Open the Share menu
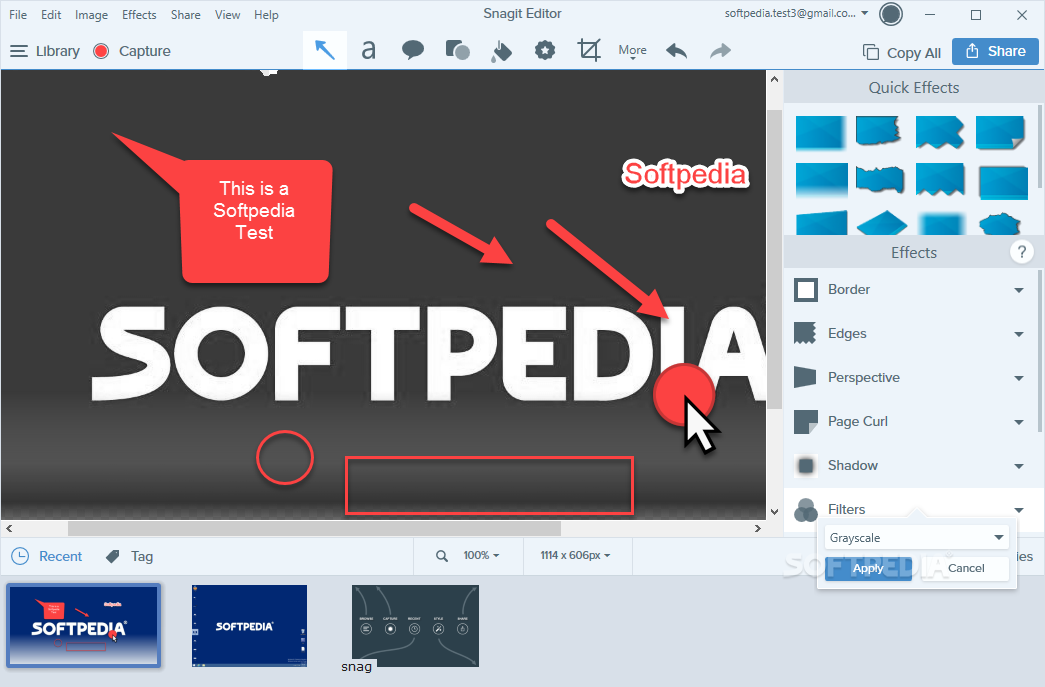This screenshot has height=687, width=1045. pos(185,15)
